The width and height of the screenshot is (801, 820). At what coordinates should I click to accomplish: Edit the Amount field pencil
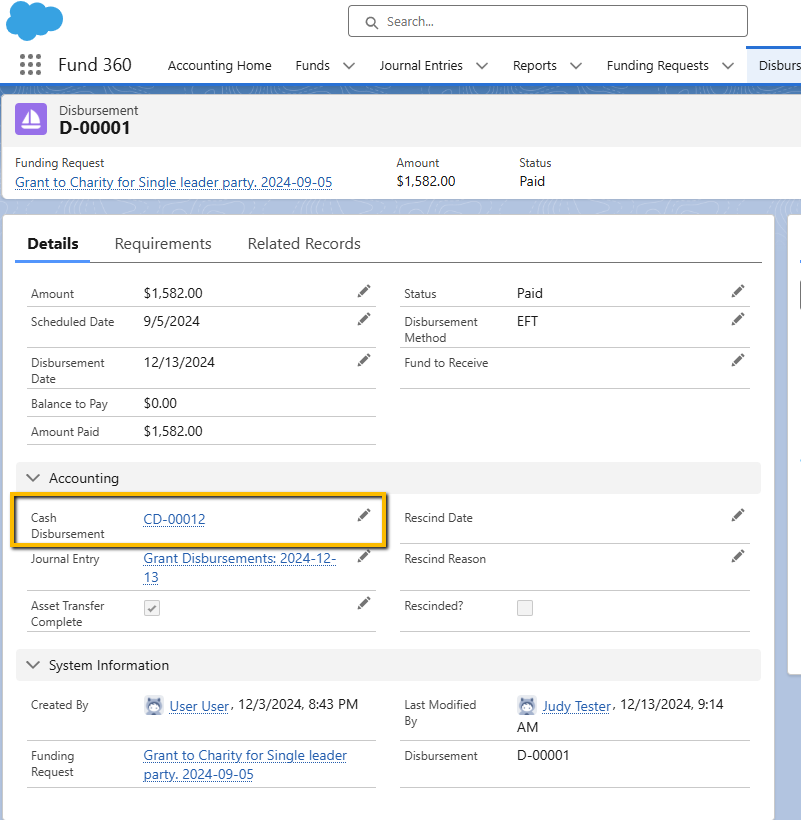[x=364, y=291]
